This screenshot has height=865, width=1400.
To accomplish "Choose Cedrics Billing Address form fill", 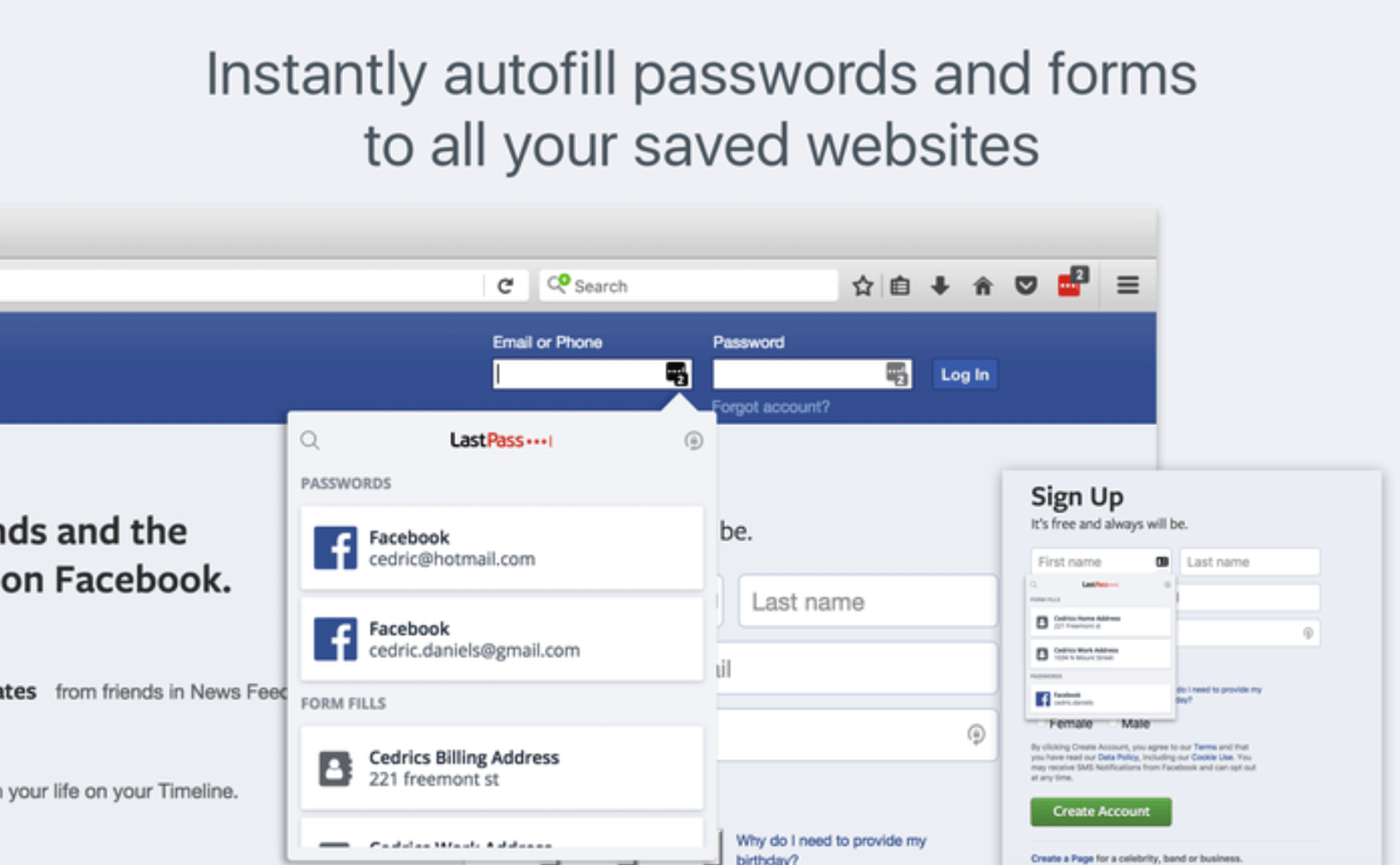I will tap(502, 768).
